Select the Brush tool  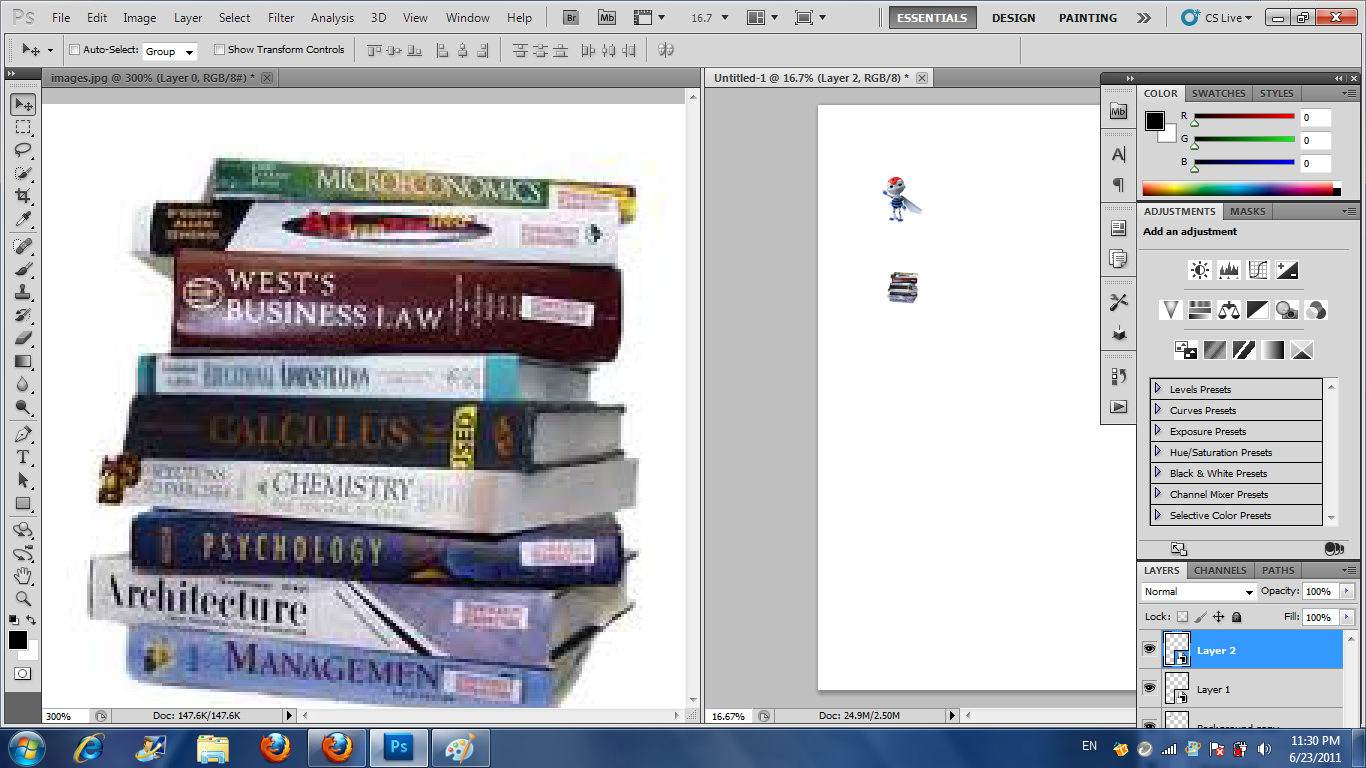[x=23, y=269]
